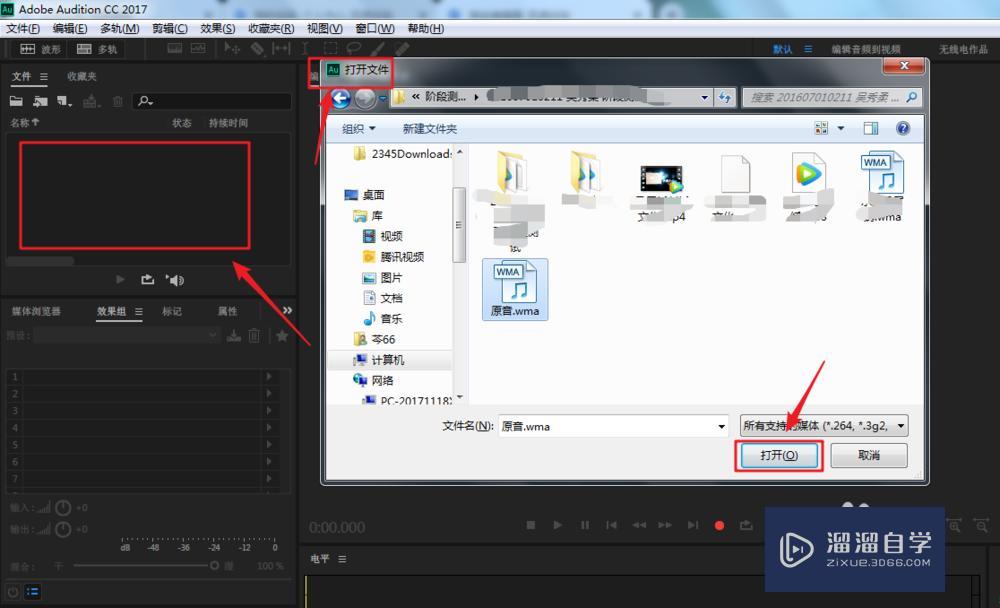Open workspace 默认 menu icon
Image resolution: width=1000 pixels, height=608 pixels.
(x=808, y=49)
